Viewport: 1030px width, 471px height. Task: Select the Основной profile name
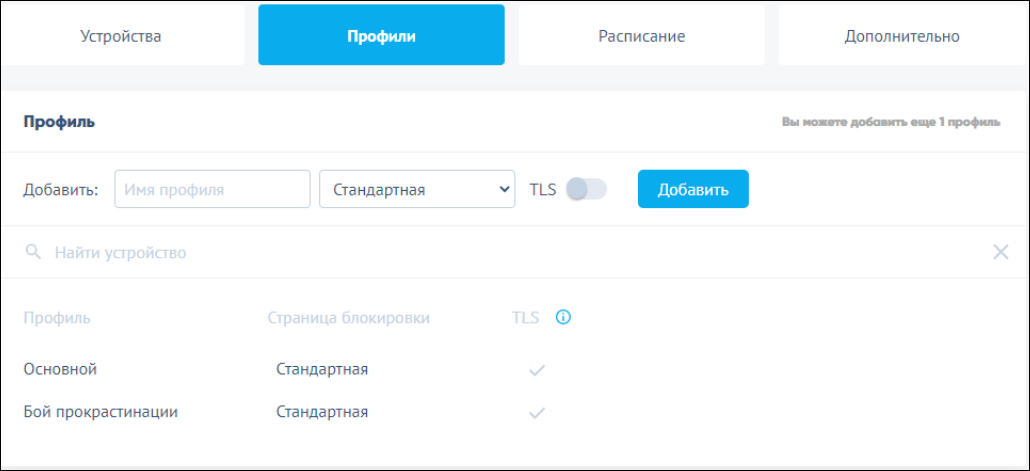[x=60, y=369]
